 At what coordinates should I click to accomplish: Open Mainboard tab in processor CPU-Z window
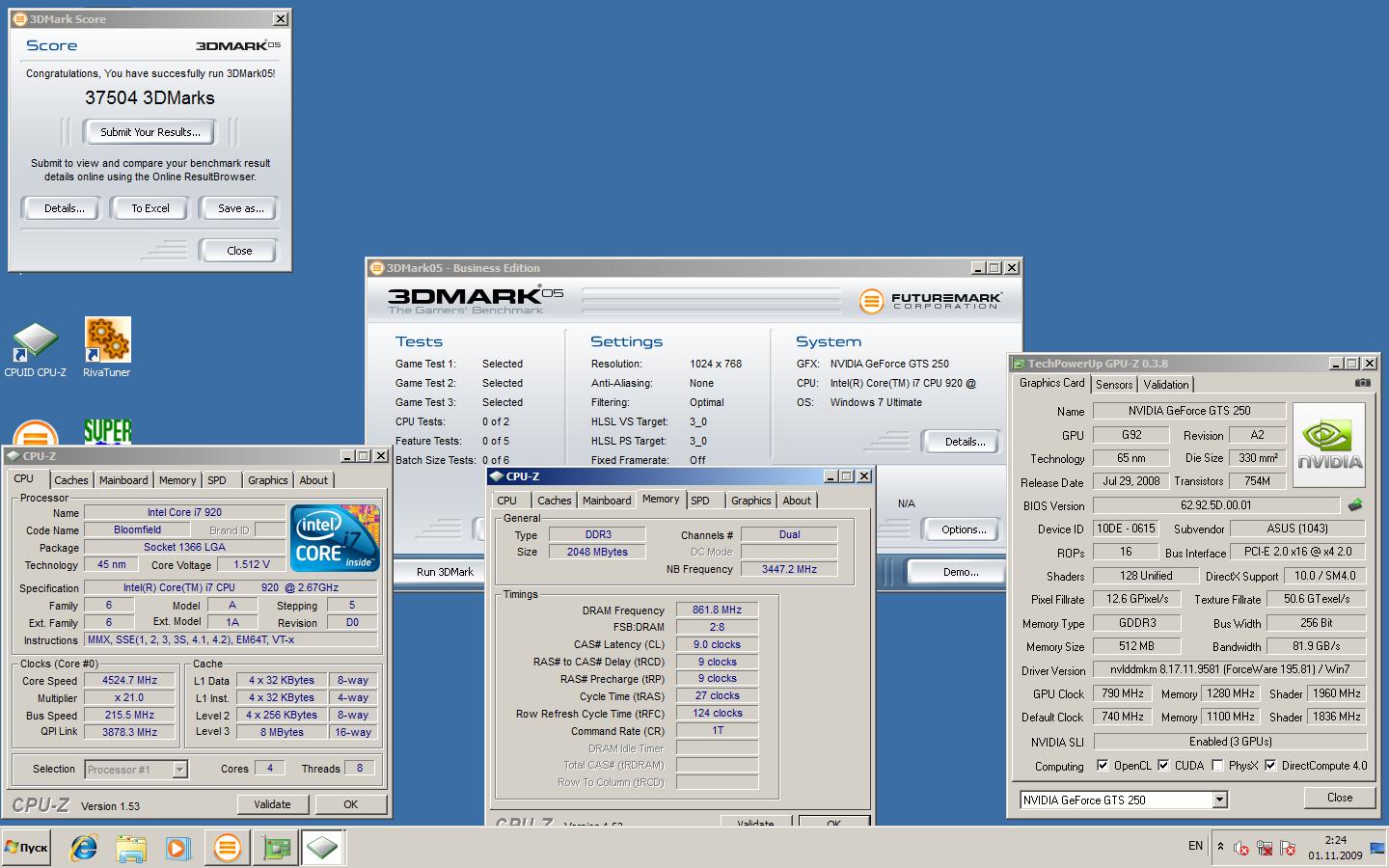[x=123, y=480]
